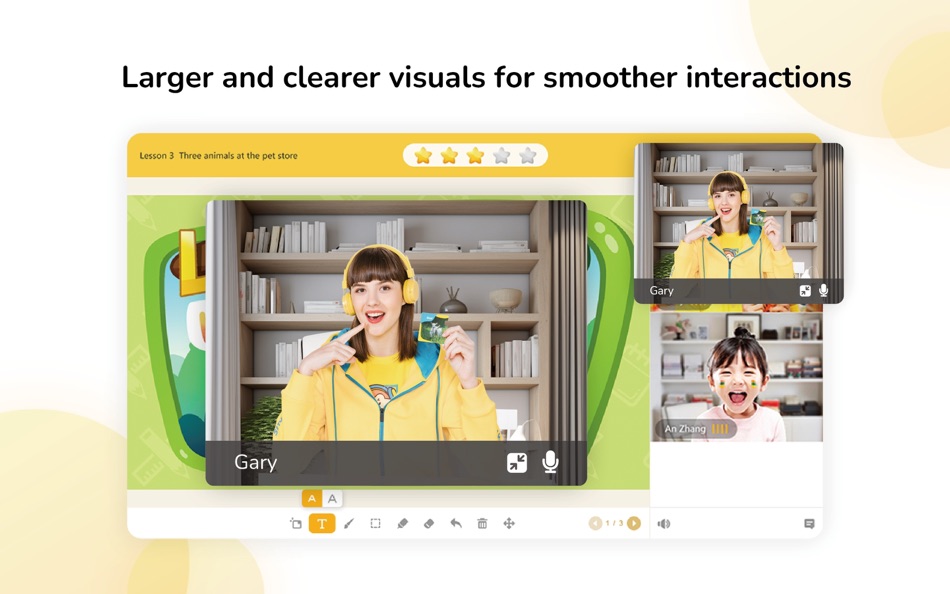Select the highlighter marker tool

coord(402,524)
